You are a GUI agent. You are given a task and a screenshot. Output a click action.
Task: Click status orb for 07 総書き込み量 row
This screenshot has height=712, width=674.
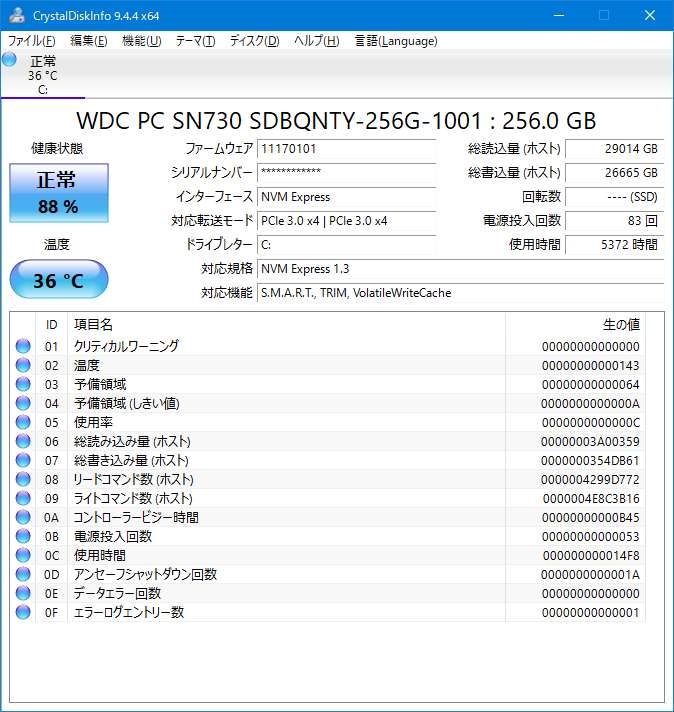tap(23, 460)
